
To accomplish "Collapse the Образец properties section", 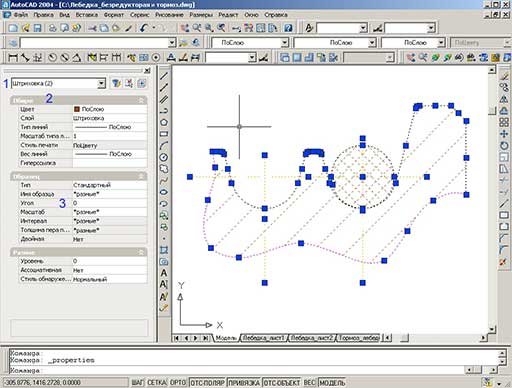I will (141, 176).
